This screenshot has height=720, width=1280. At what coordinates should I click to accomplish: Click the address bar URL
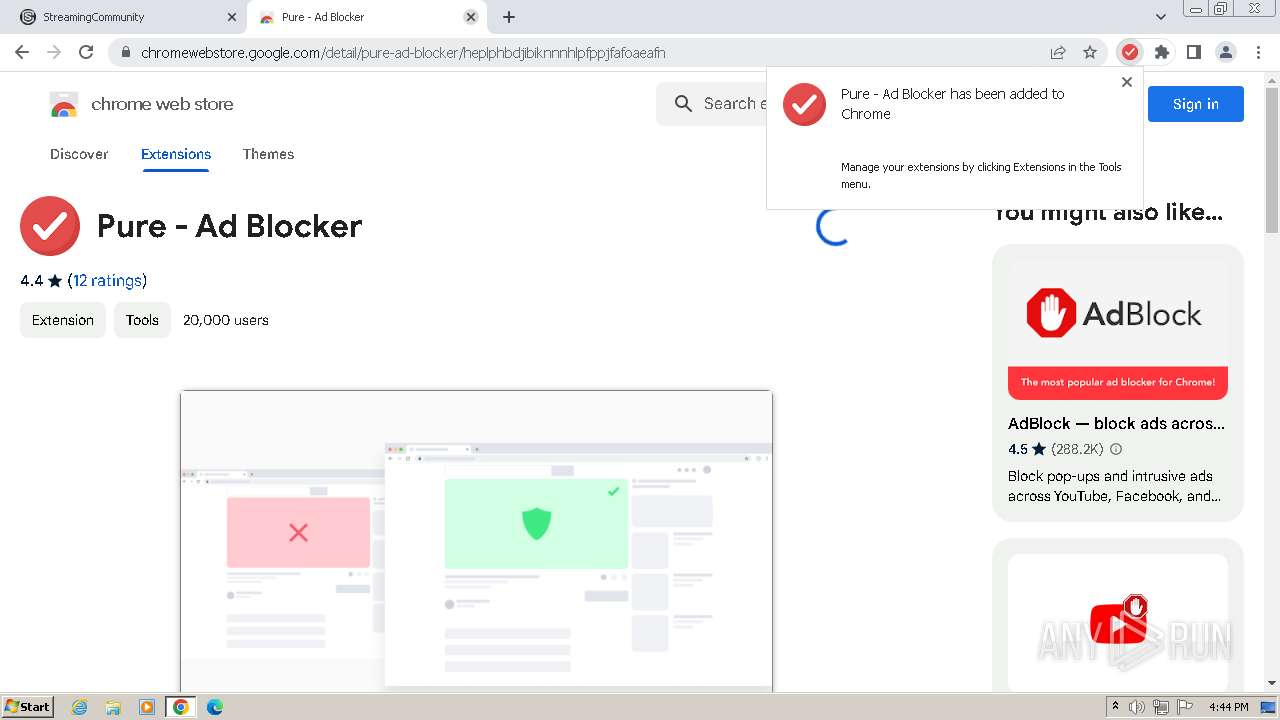(403, 53)
